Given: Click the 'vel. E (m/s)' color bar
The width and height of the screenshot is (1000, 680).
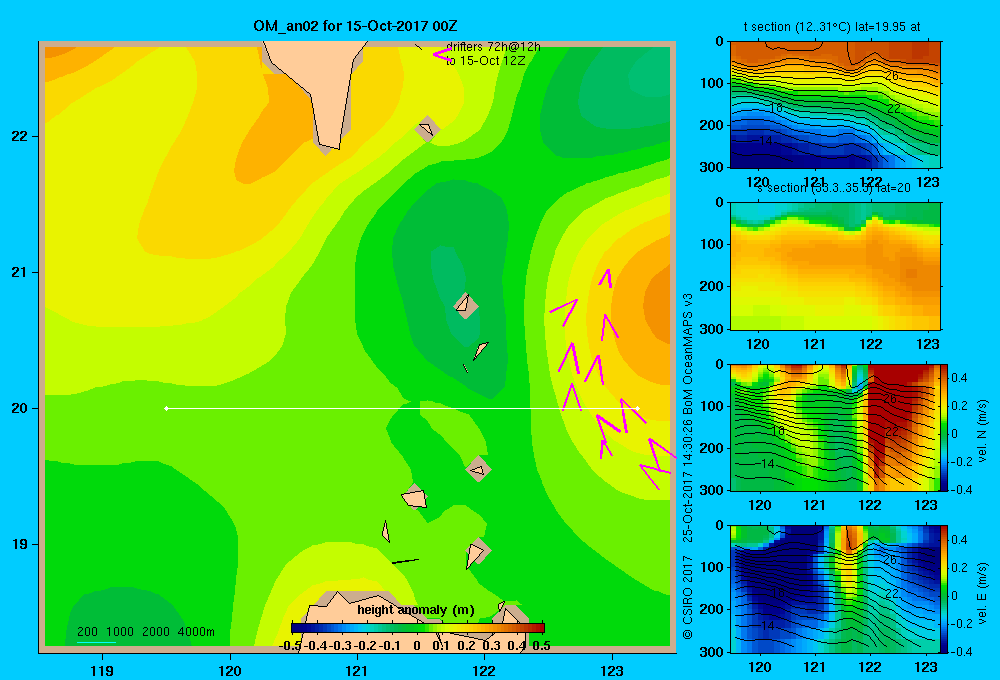Looking at the screenshot, I should pos(945,589).
